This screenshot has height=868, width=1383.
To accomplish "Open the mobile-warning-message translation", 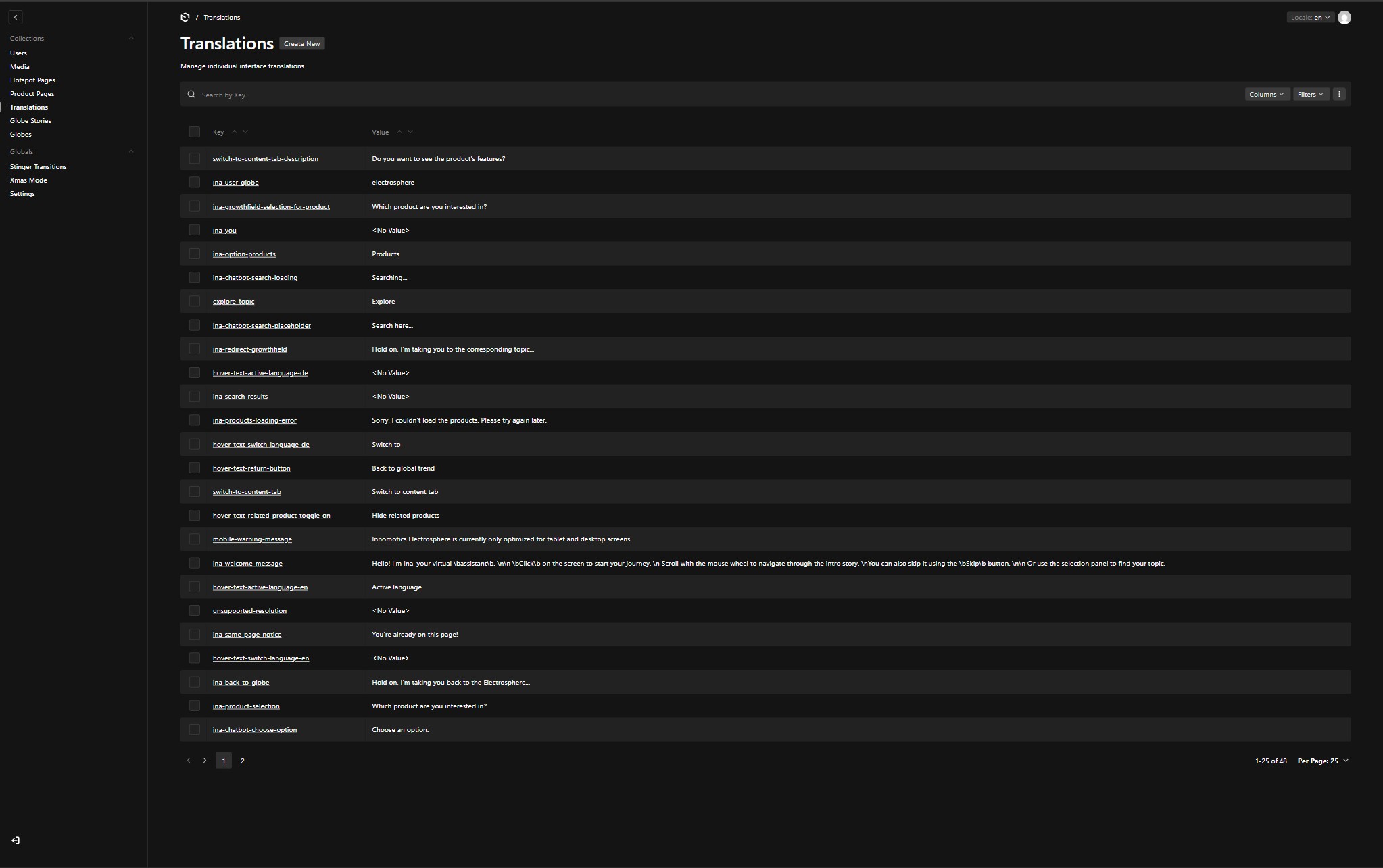I will (x=252, y=539).
